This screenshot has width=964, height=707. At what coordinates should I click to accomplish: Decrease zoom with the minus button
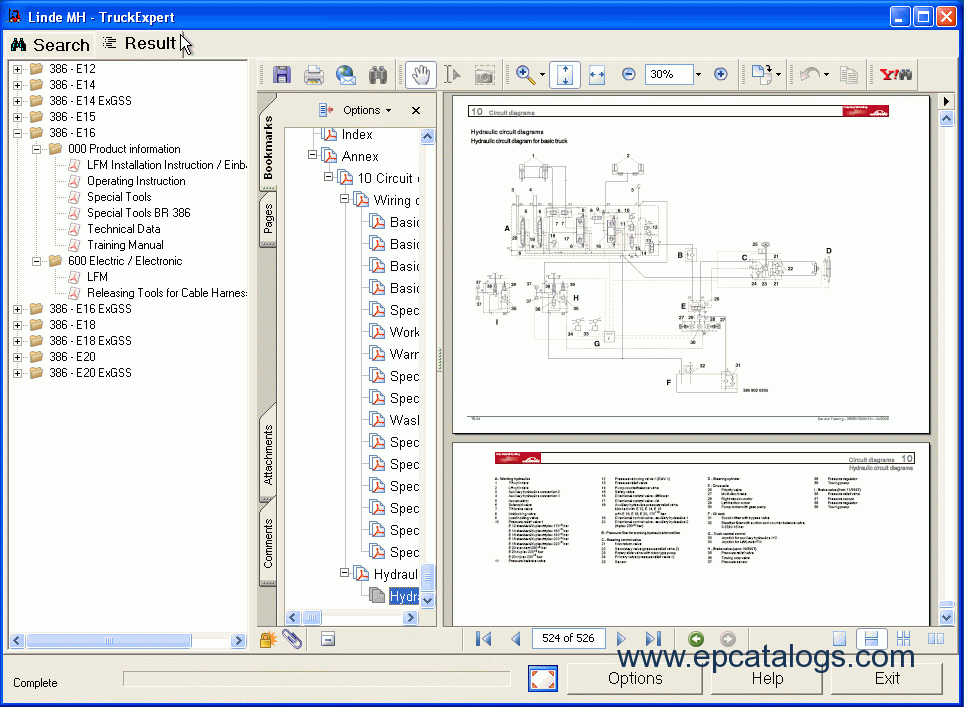(628, 74)
